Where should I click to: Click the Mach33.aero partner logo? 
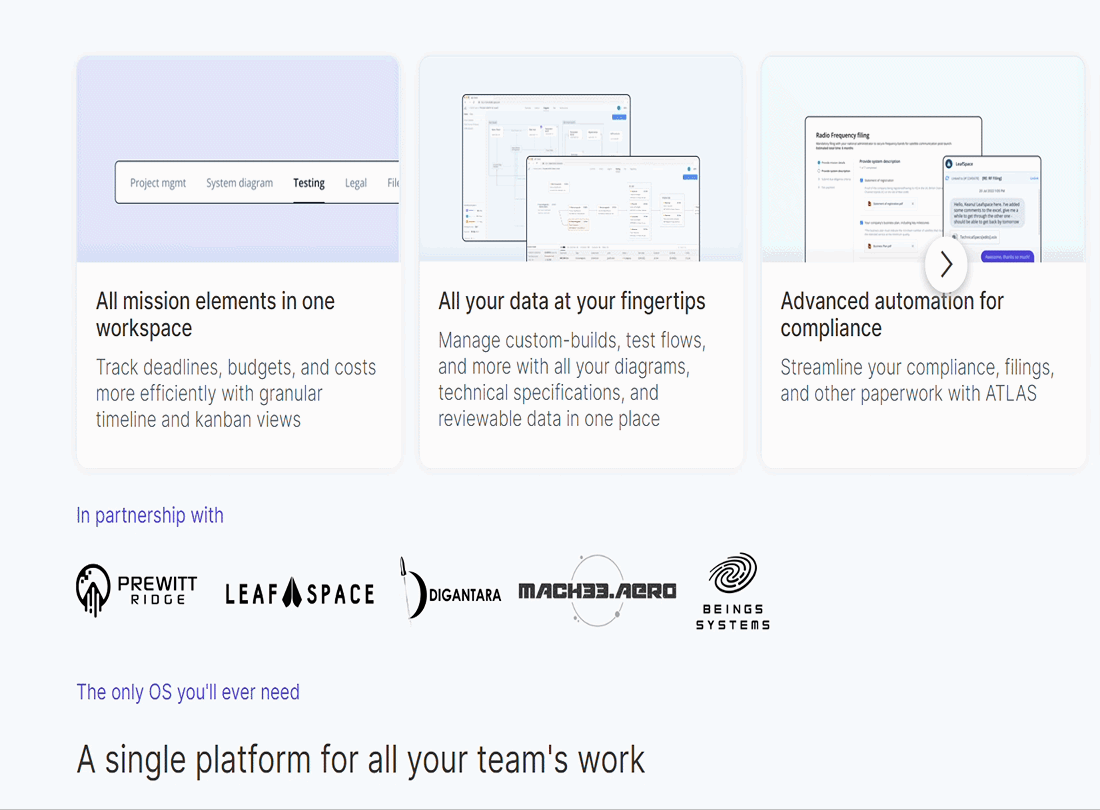598,590
